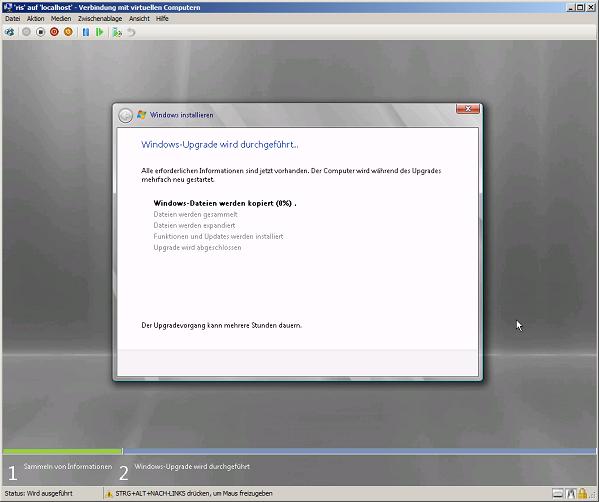Image resolution: width=599 pixels, height=502 pixels.
Task: Click 'Windows-Dateien werden kopiert (0%)' step
Action: click(x=225, y=203)
